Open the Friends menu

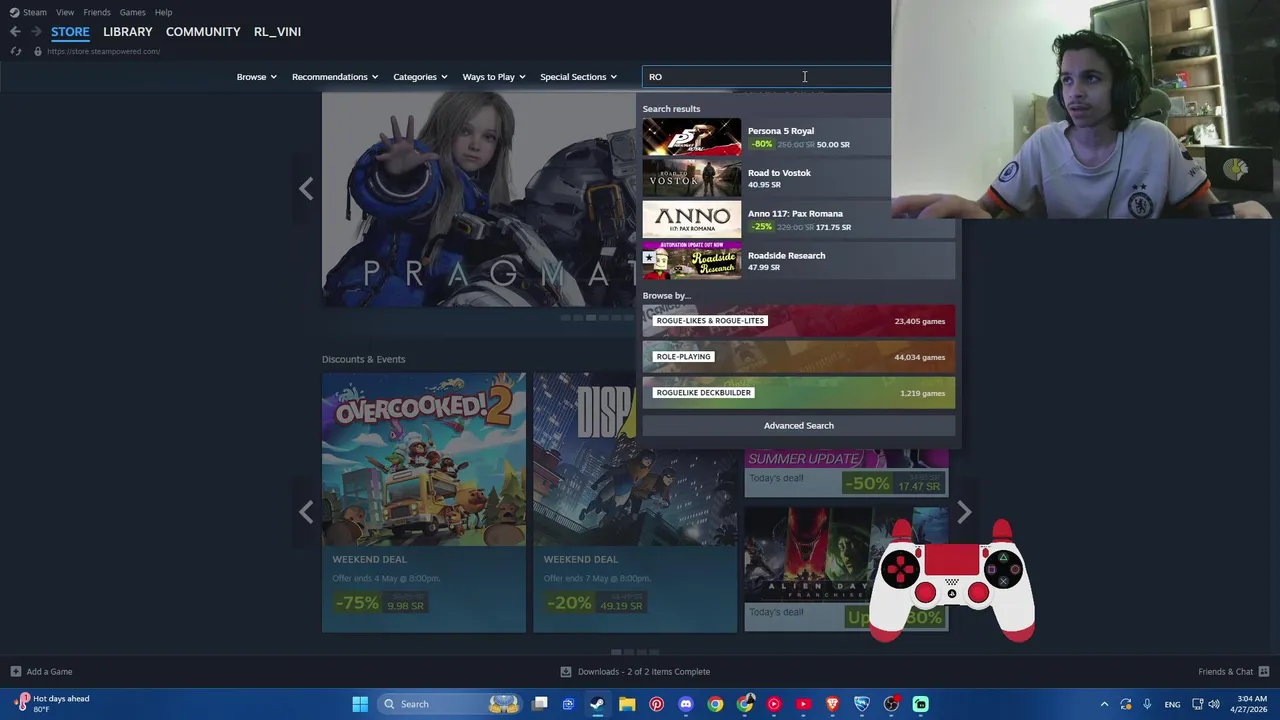(x=97, y=12)
